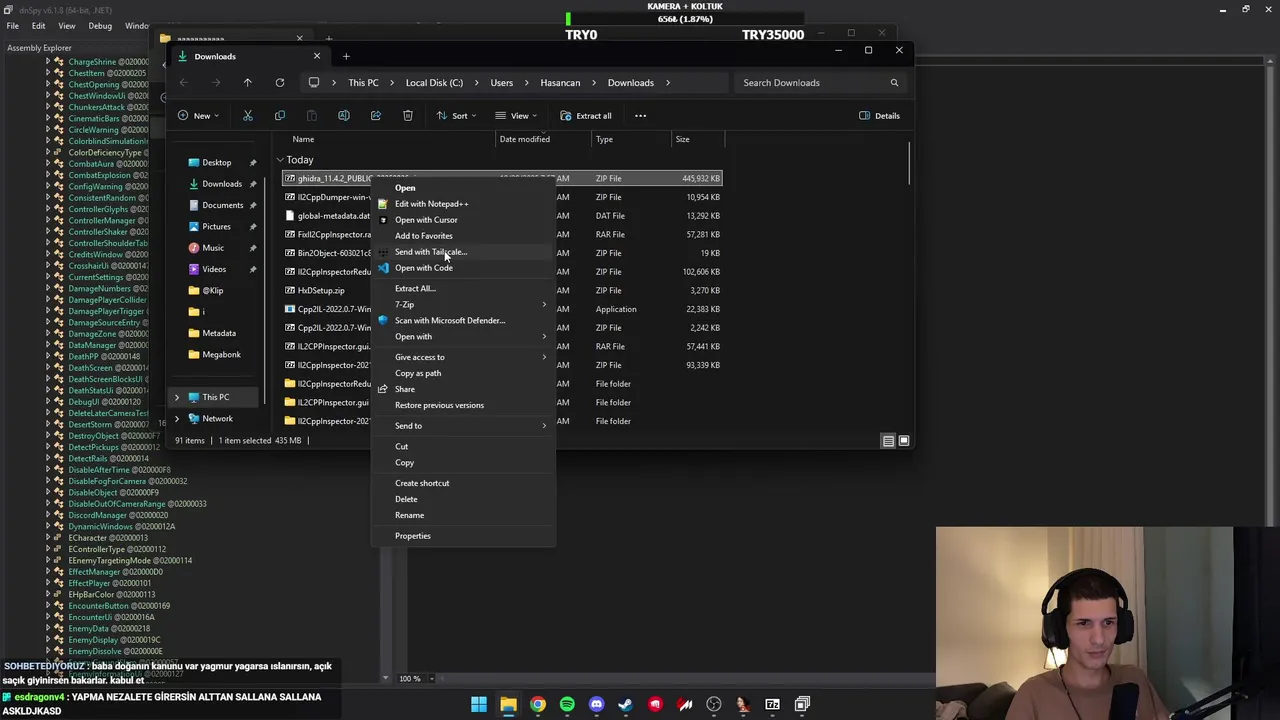Image resolution: width=1280 pixels, height=720 pixels.
Task: Open dnSpy Debug menu
Action: pos(100,26)
